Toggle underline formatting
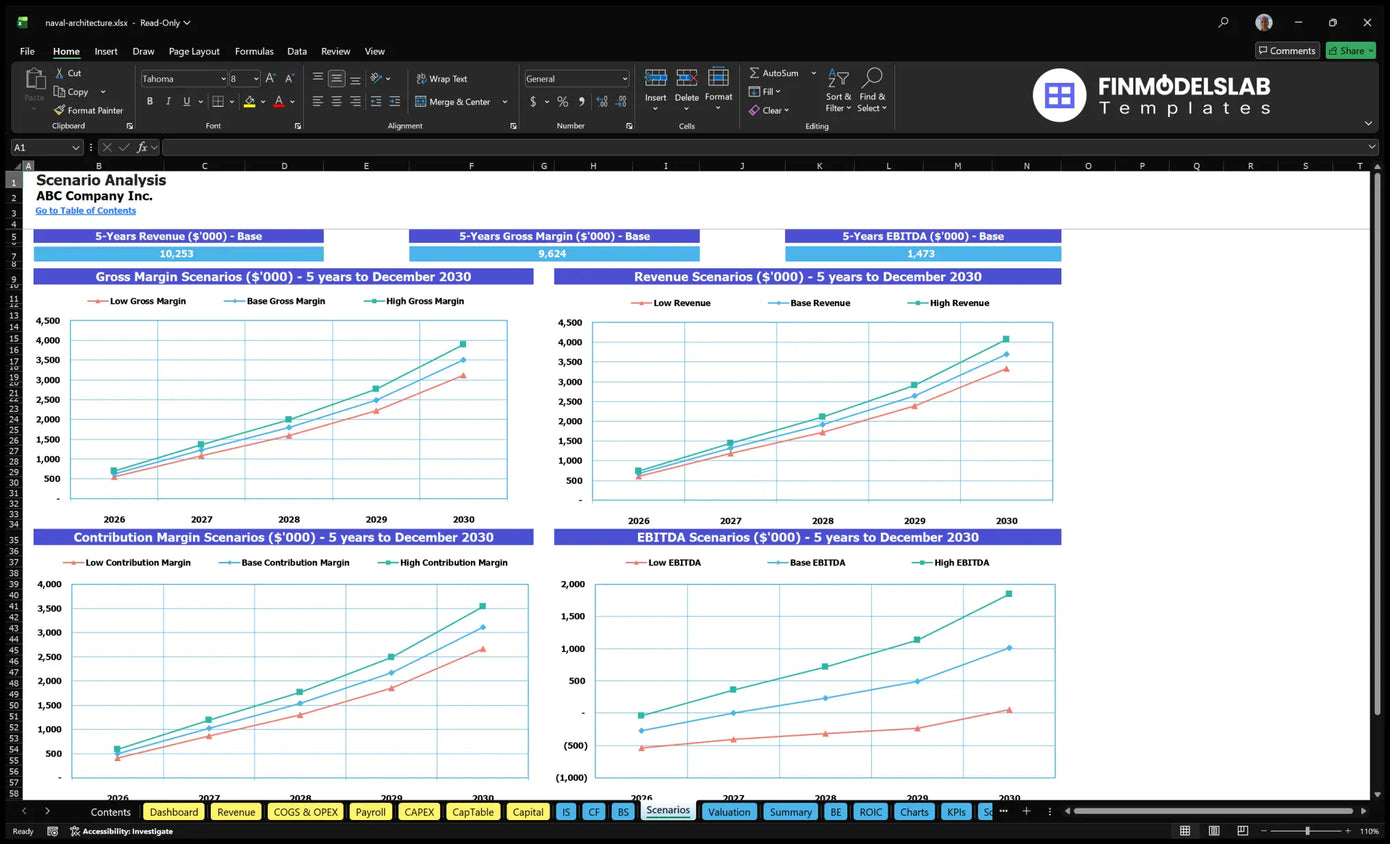The height and width of the screenshot is (844, 1390). (186, 101)
